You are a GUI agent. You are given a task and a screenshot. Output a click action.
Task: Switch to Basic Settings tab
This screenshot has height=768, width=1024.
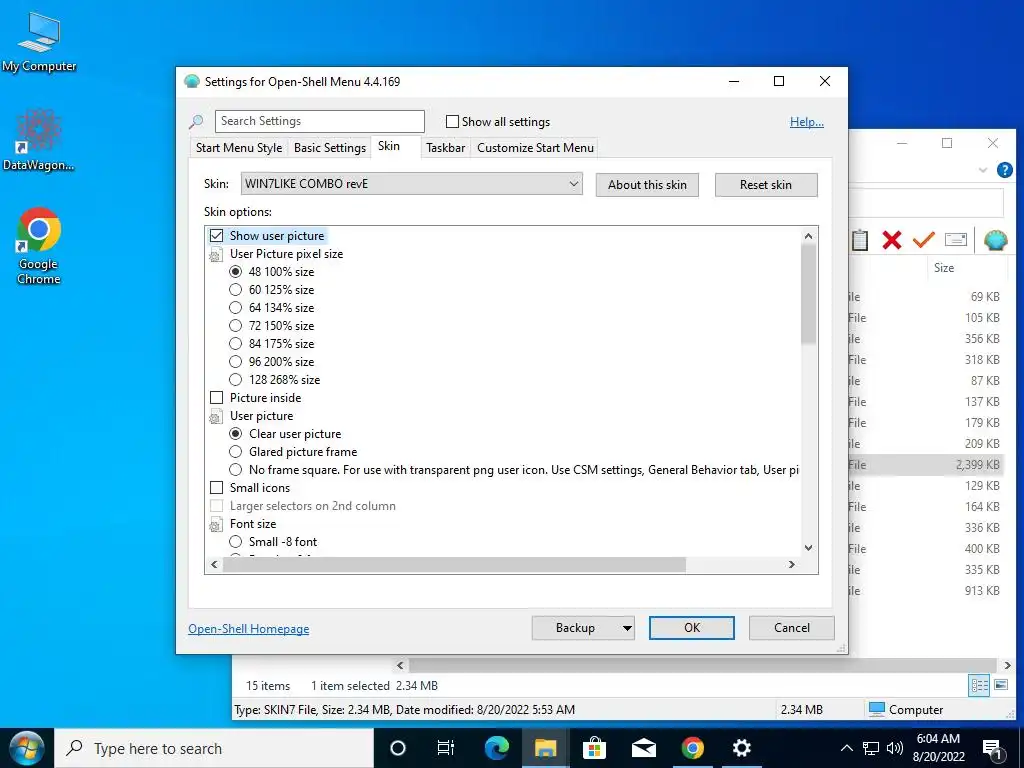click(x=330, y=148)
